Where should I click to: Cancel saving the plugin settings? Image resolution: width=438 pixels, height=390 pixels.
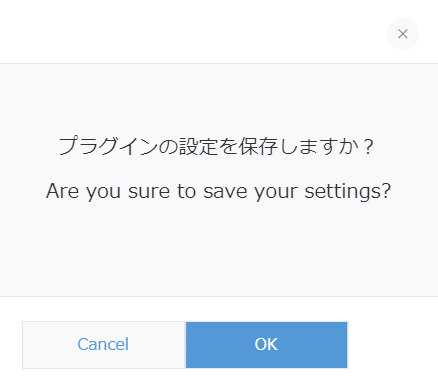pos(104,345)
